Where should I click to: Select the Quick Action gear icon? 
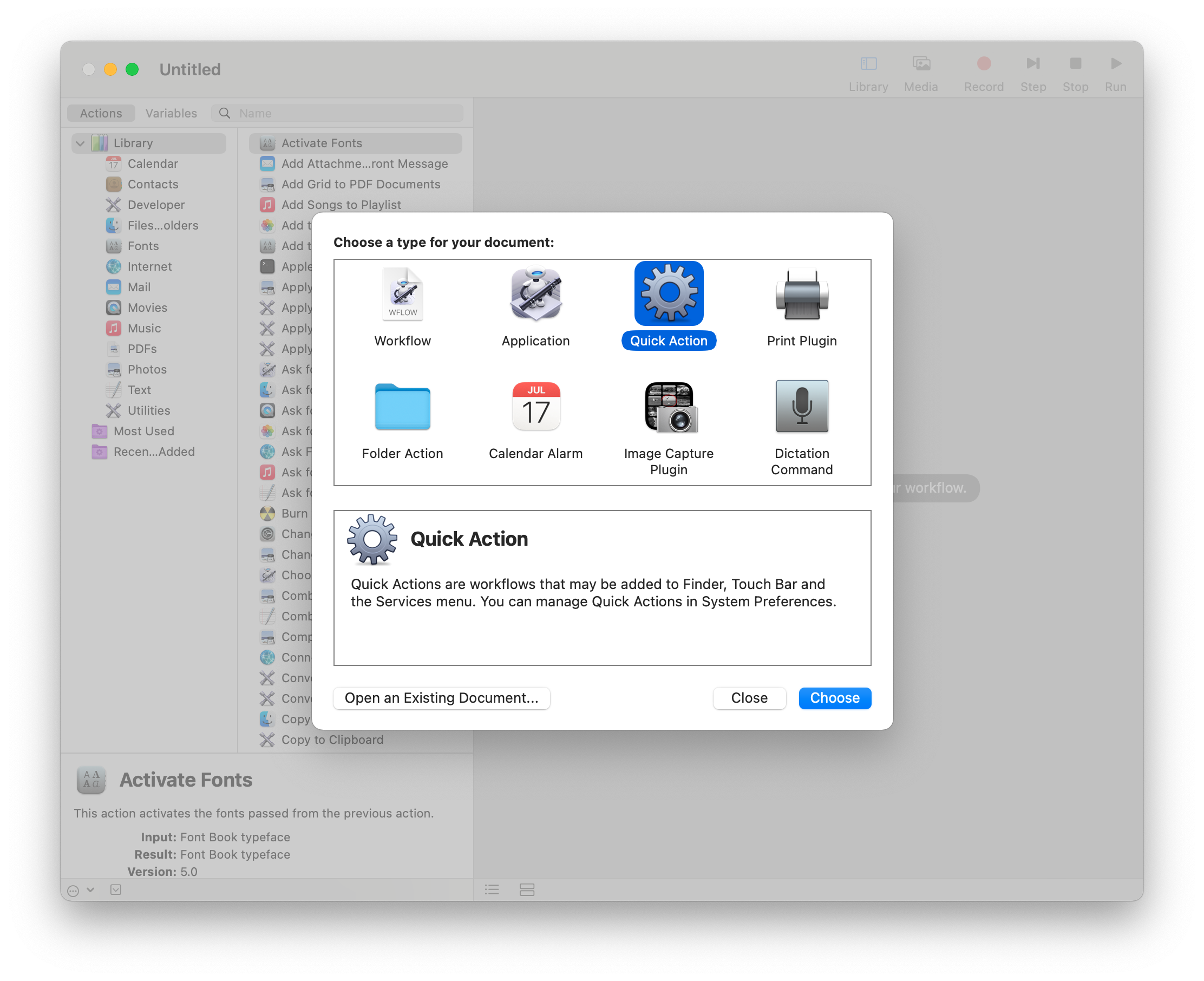coord(669,294)
